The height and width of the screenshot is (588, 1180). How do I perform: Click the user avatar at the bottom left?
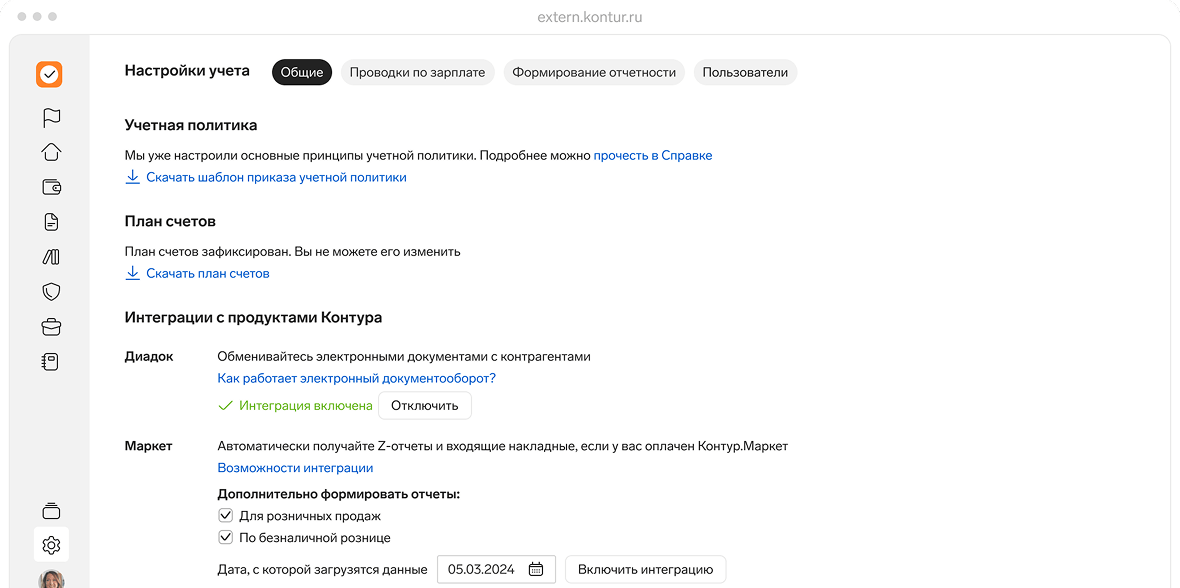50,578
